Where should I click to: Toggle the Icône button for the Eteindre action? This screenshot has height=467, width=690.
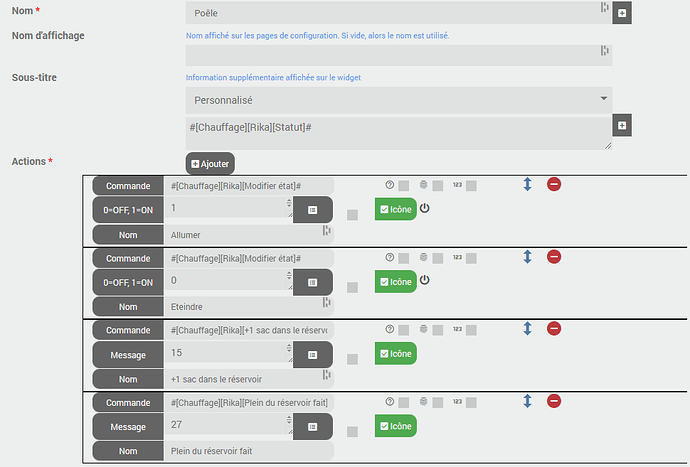pos(395,281)
